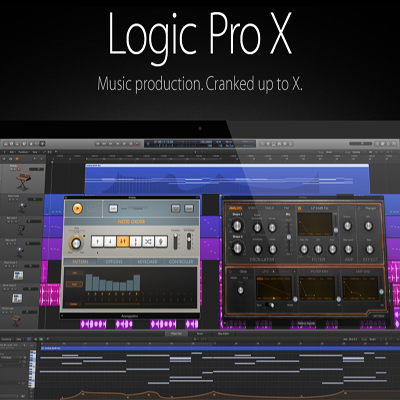400x400 pixels.
Task: Click the Latch button in Arpeggiator
Action: (x=113, y=209)
